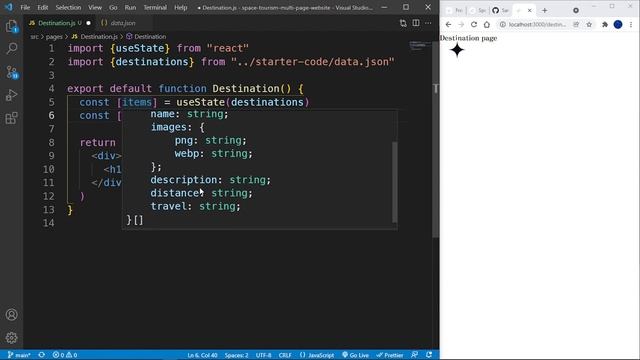Open Chrome's three-dot menu

631,24
